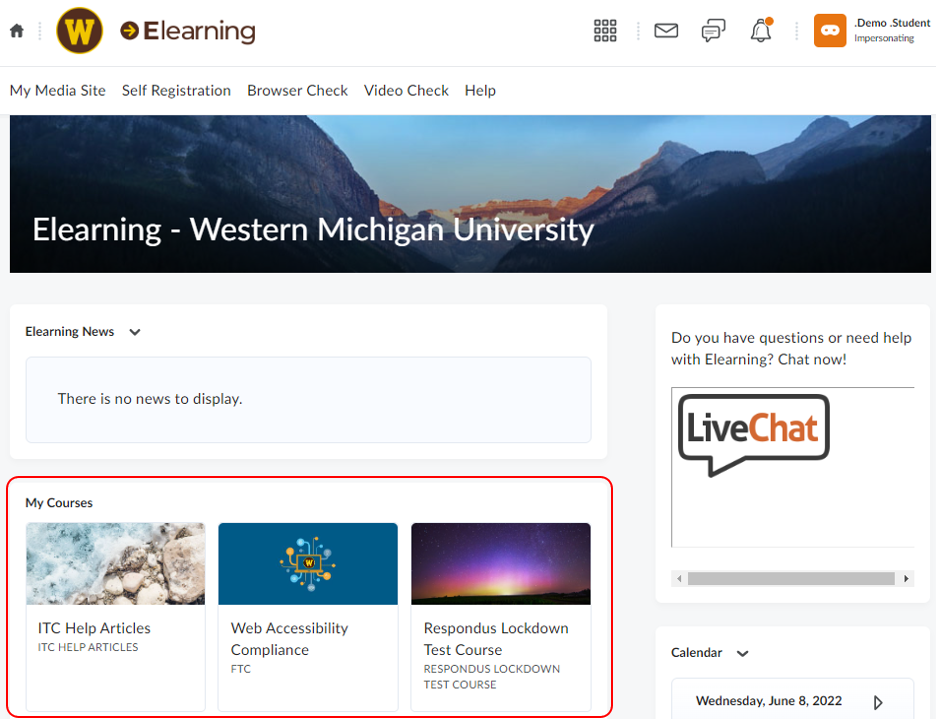The width and height of the screenshot is (936, 719).
Task: Check alerts via the notification bell
Action: tap(760, 30)
